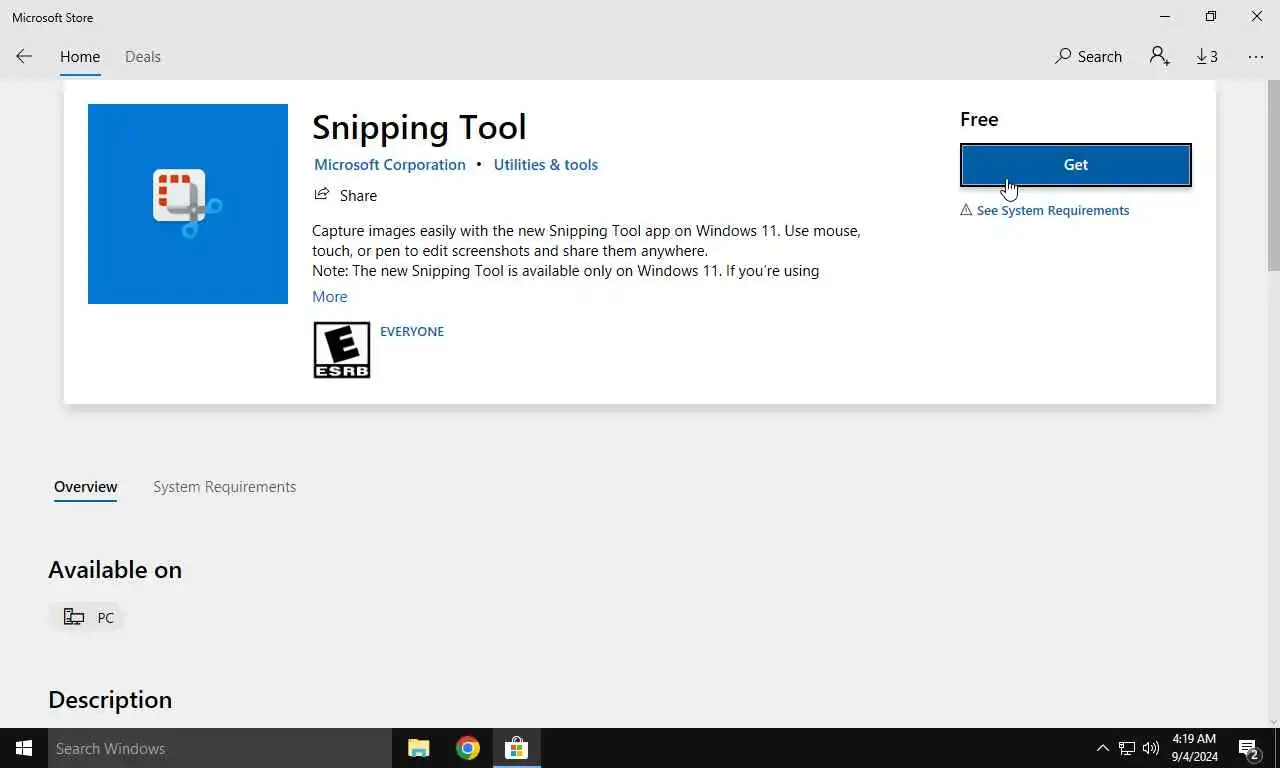Open the See more ellipsis menu
This screenshot has width=1280, height=768.
point(1256,57)
